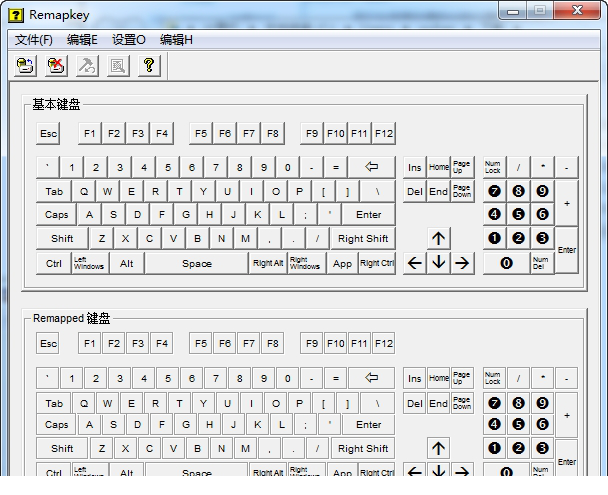The image size is (608, 495).
Task: Select numpad 6 on base keyboard
Action: click(x=542, y=214)
